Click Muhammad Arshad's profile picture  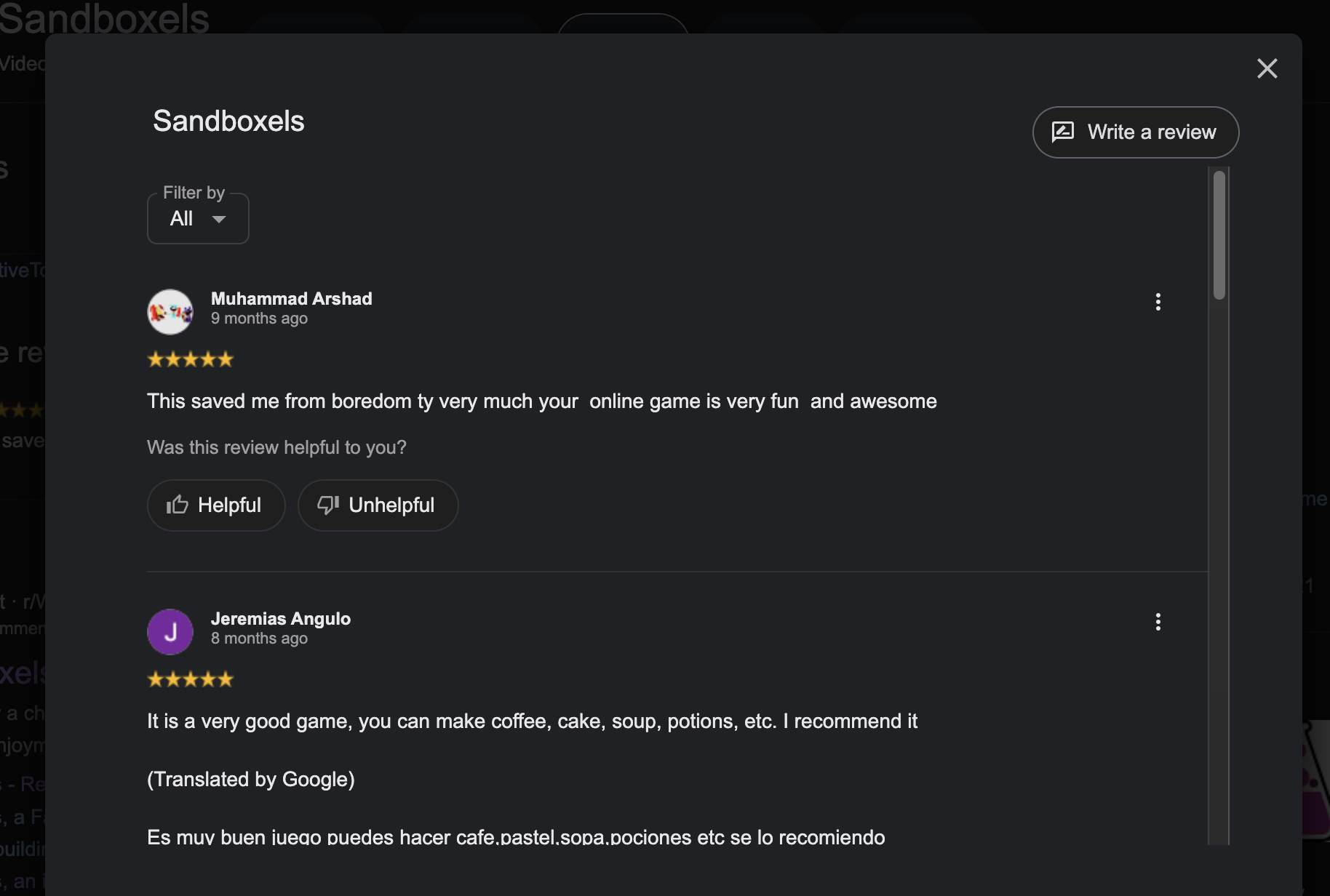(170, 312)
